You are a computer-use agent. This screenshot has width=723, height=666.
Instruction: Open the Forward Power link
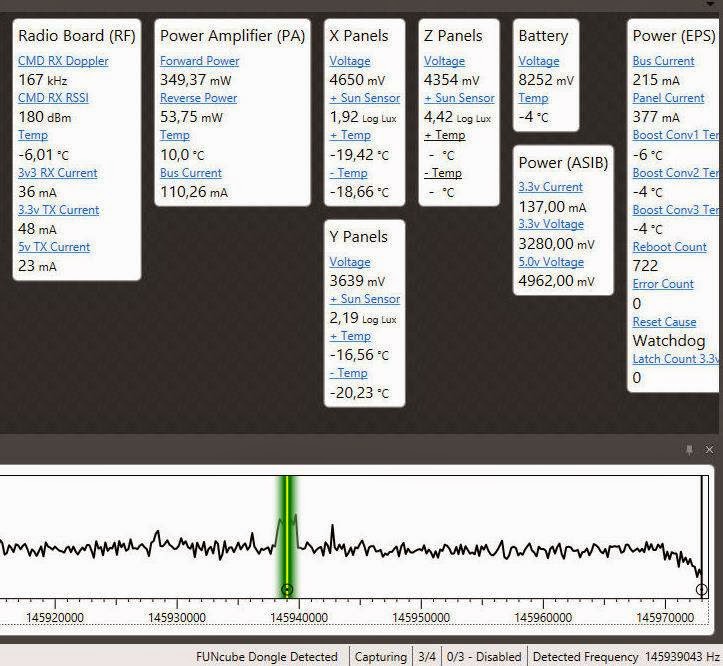click(x=200, y=61)
